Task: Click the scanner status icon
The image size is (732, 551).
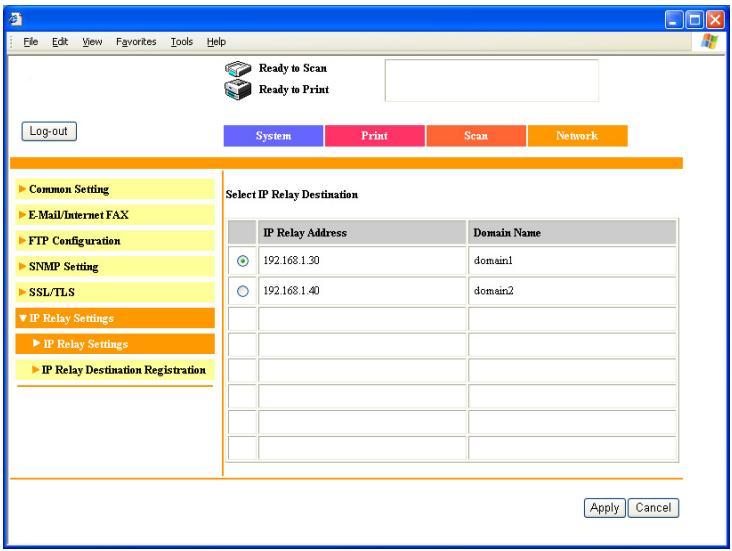Action: click(238, 69)
